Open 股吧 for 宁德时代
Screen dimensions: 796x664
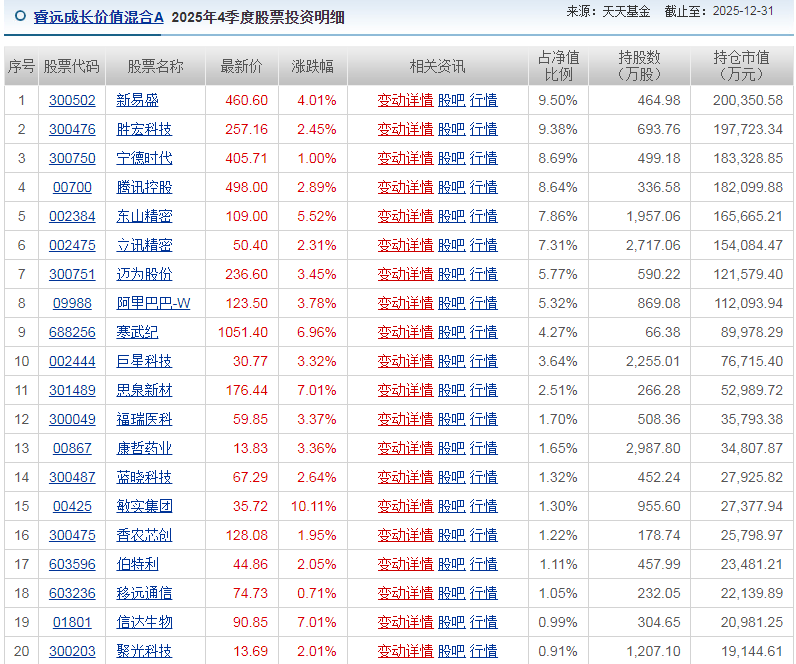[x=451, y=158]
